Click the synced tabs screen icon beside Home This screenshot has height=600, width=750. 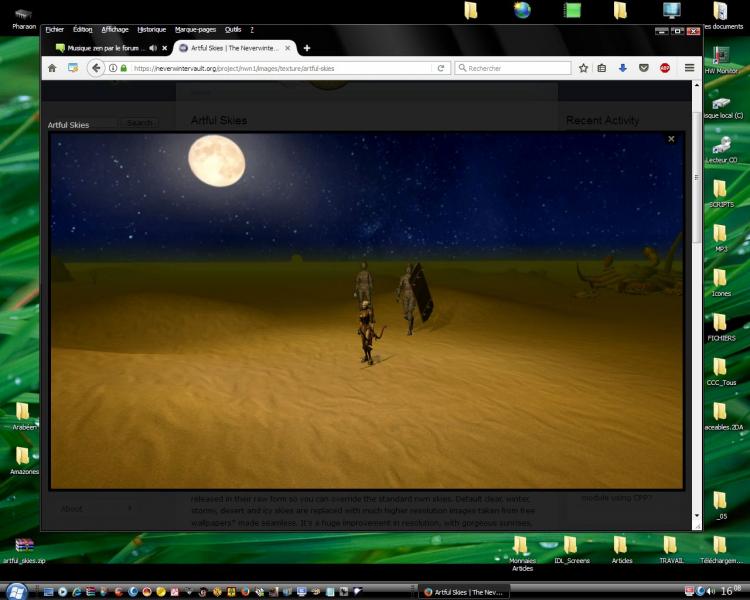coord(73,68)
